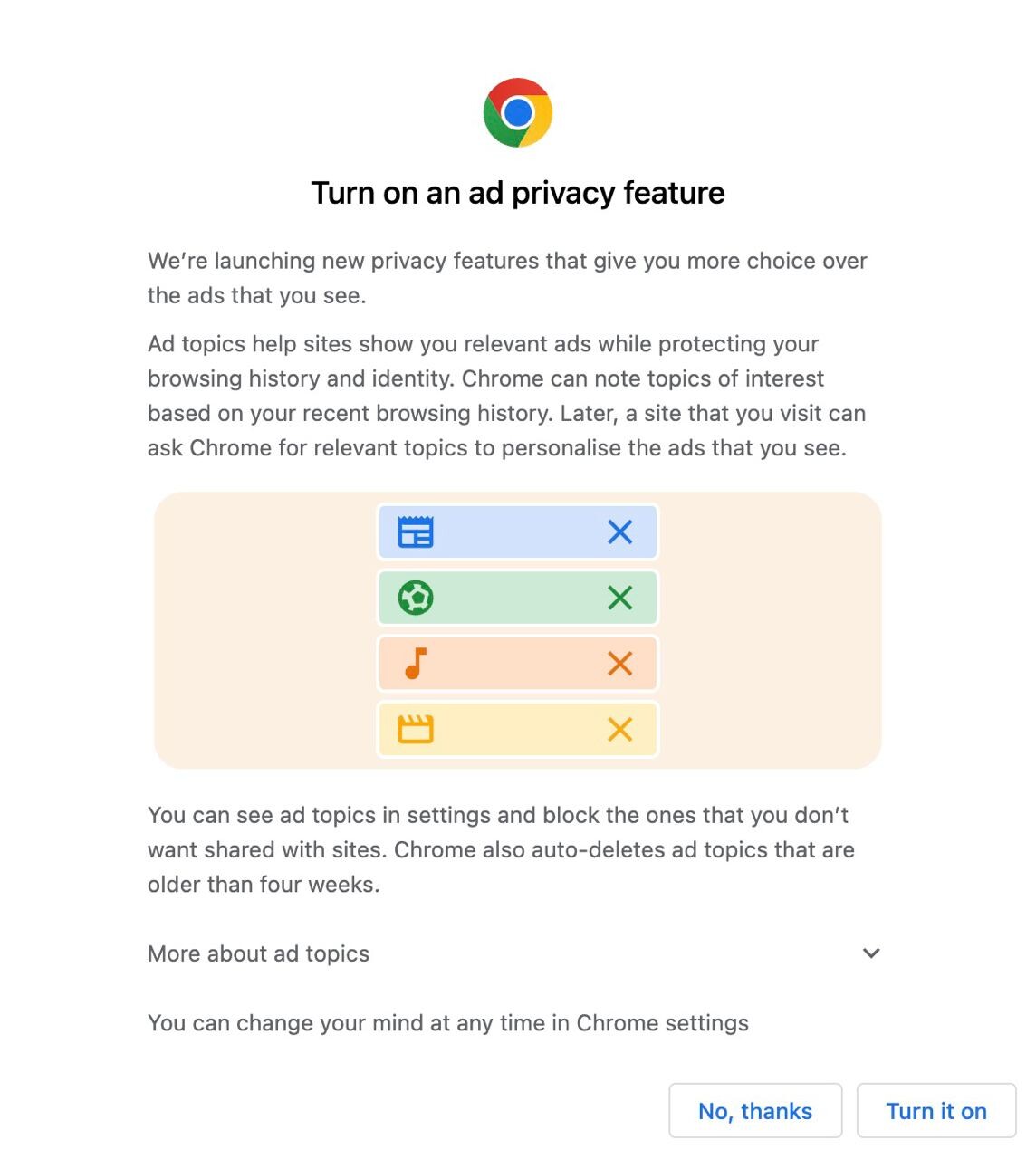Decline with the No, thanks button

point(755,1111)
